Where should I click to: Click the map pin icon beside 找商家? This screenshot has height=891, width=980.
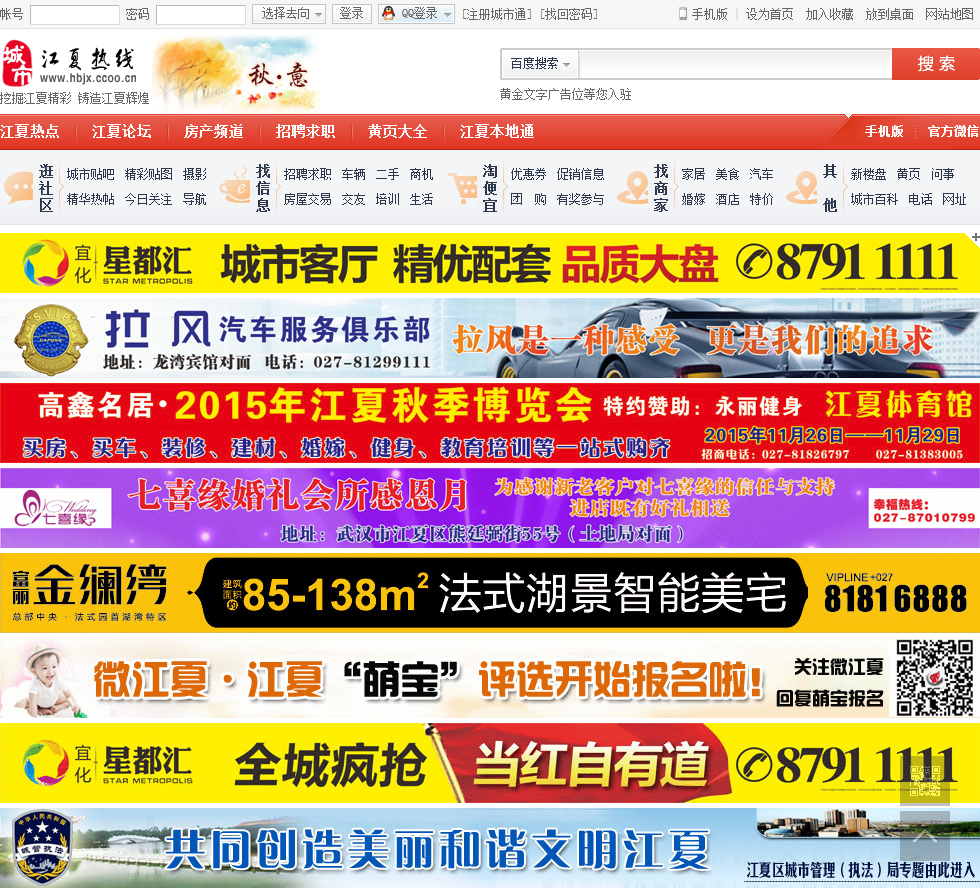click(633, 187)
